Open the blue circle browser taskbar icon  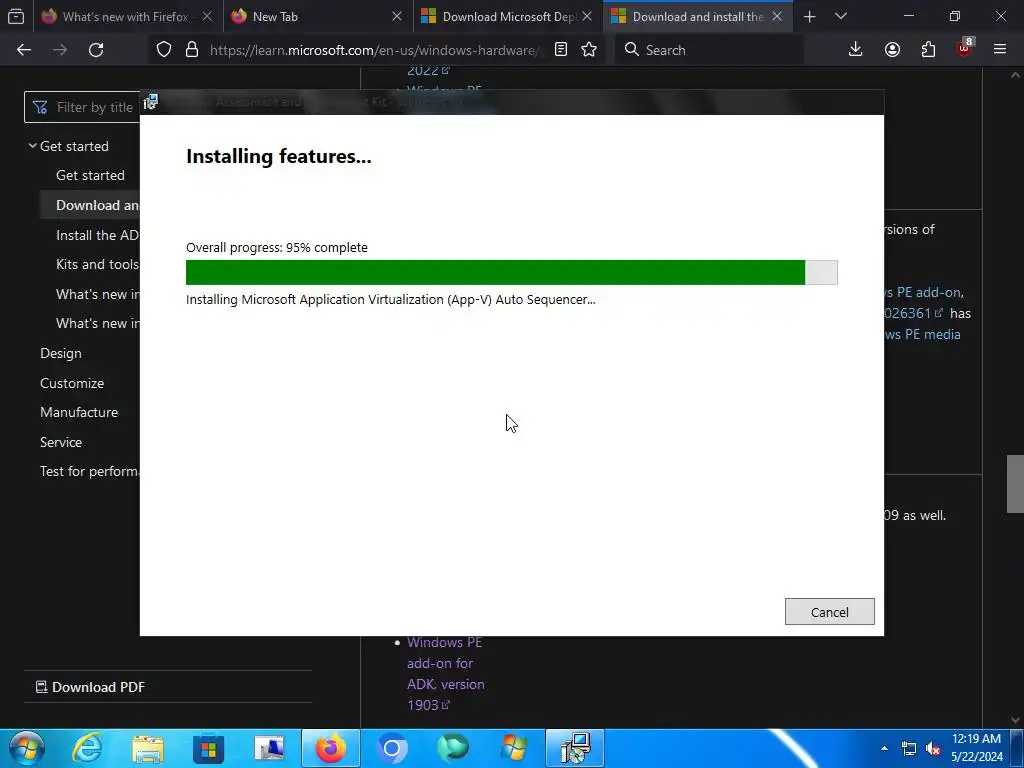392,748
